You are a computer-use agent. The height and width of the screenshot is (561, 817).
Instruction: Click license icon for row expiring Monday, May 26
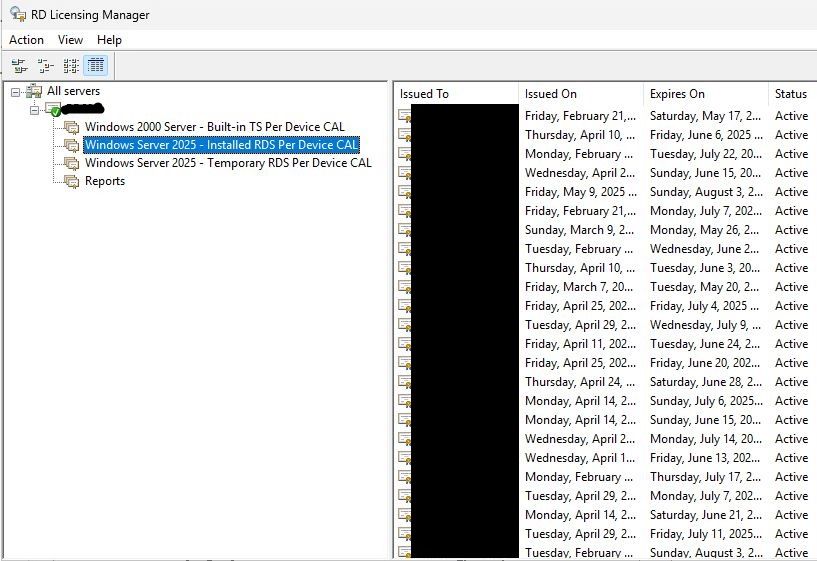404,230
